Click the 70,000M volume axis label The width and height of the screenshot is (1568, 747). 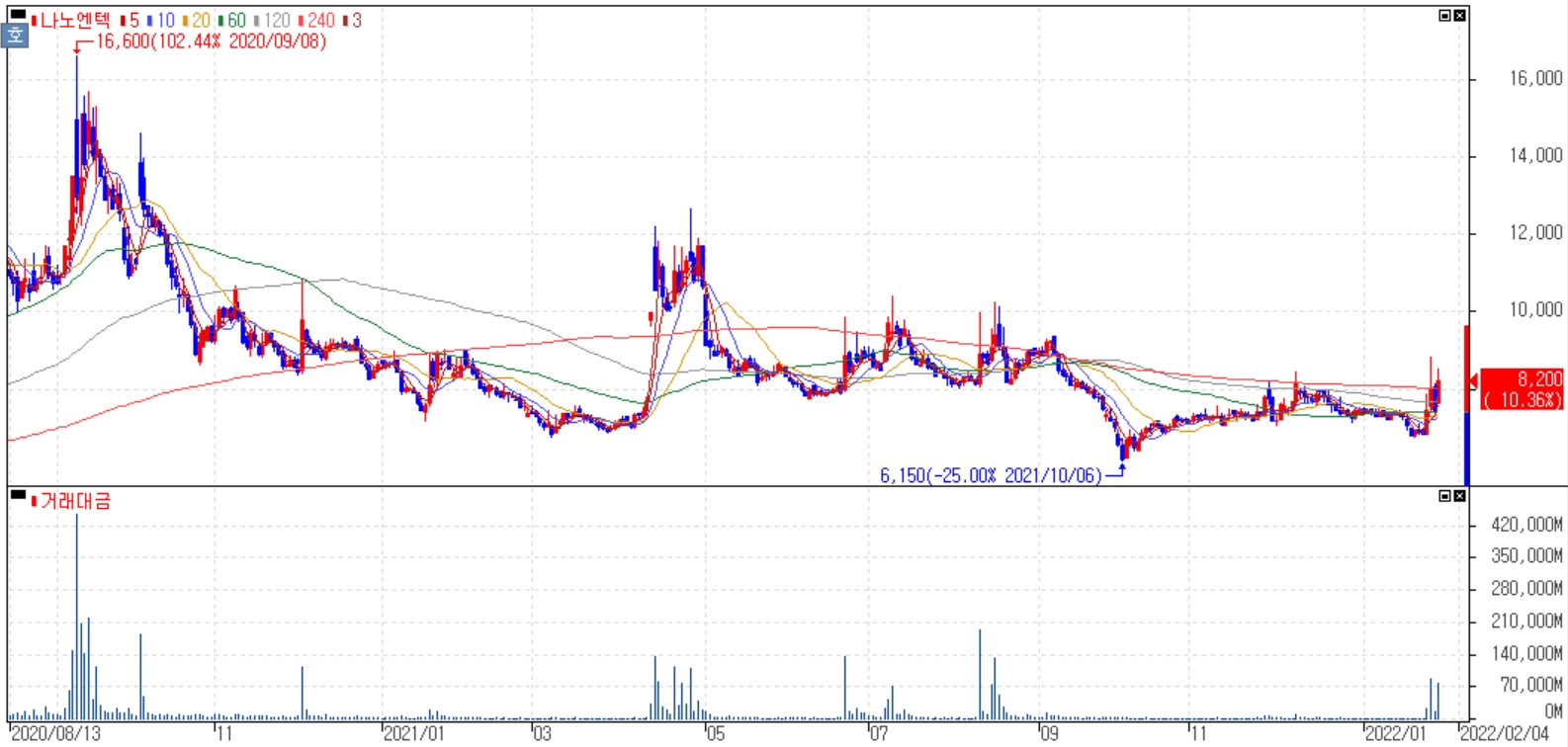click(1531, 685)
